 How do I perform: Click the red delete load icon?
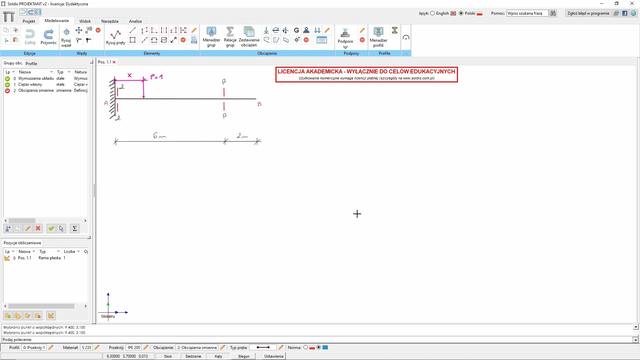click(306, 40)
